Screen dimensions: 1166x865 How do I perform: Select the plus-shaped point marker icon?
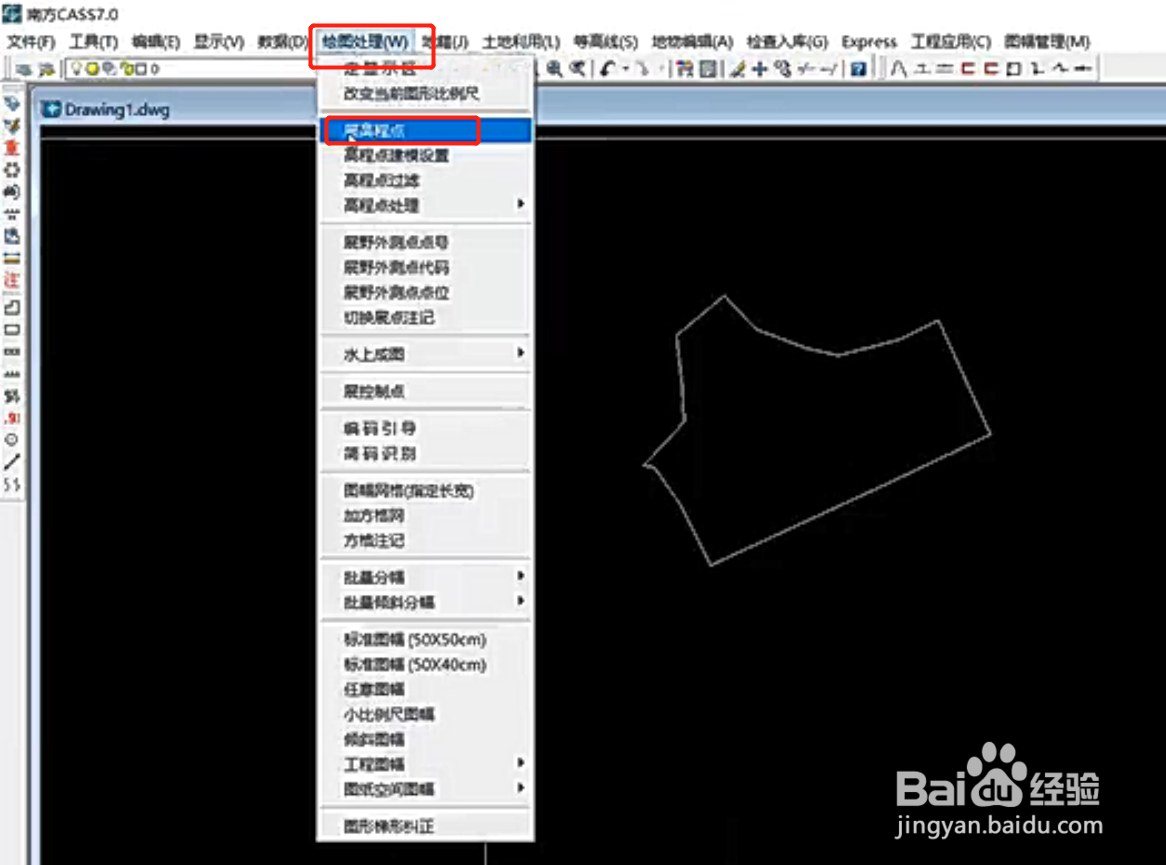click(760, 69)
